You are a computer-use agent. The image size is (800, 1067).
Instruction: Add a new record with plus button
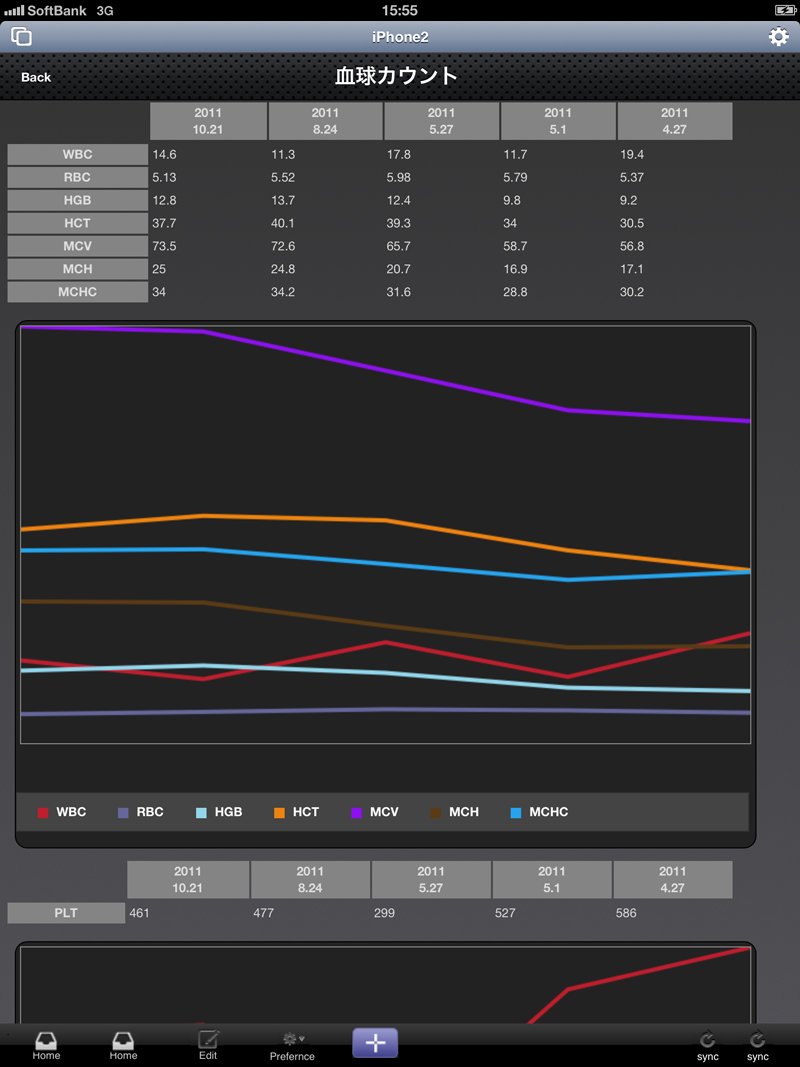click(x=375, y=1043)
